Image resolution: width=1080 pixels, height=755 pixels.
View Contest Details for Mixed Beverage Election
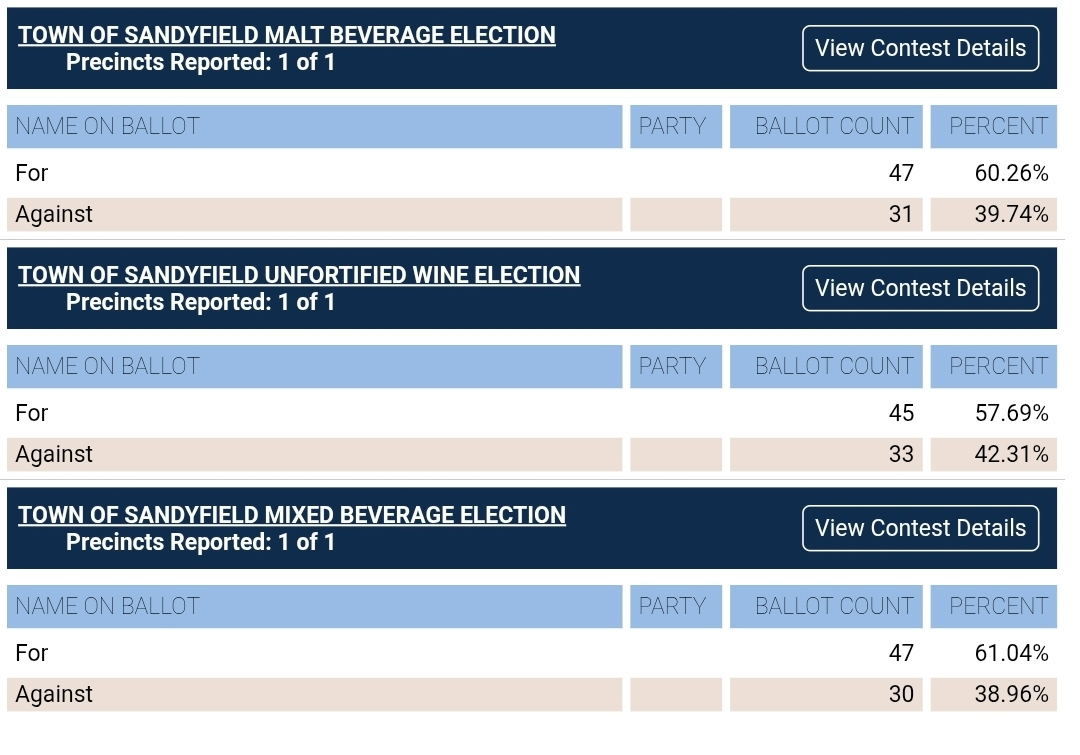click(x=920, y=528)
